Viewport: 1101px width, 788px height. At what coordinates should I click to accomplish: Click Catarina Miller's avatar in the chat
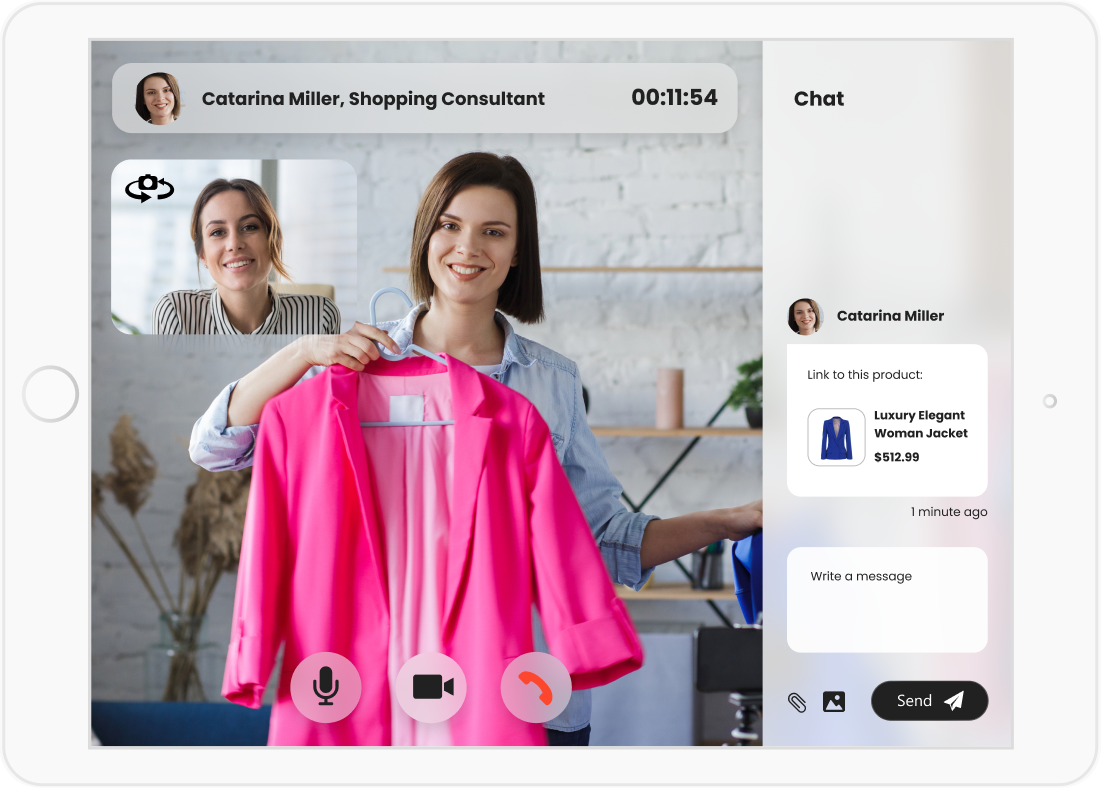804,316
